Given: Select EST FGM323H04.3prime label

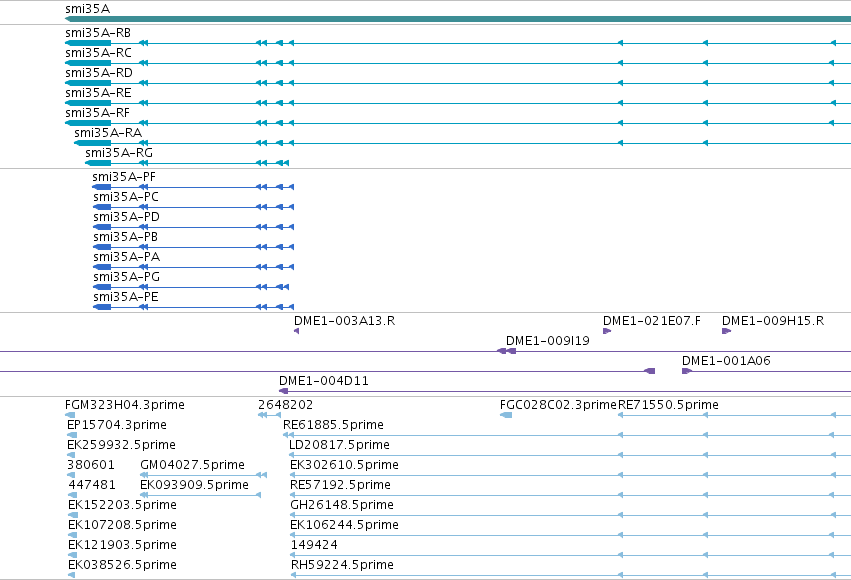Looking at the screenshot, I should [125, 405].
